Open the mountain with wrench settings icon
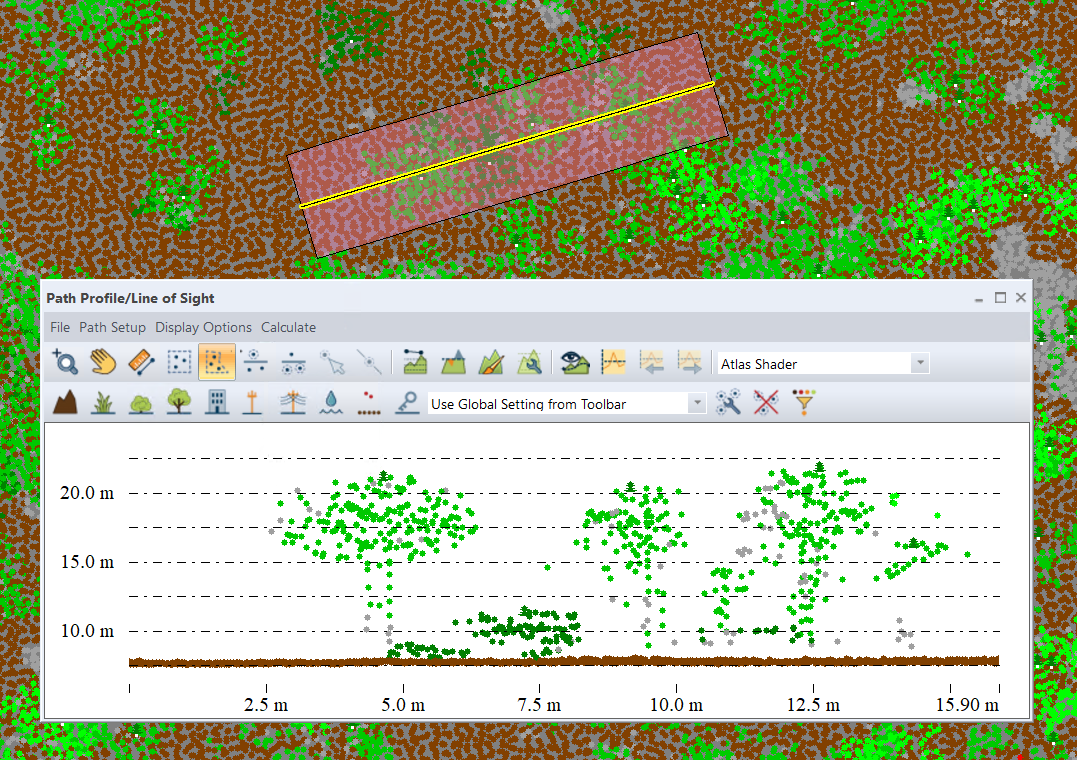This screenshot has height=760, width=1077. [x=530, y=362]
